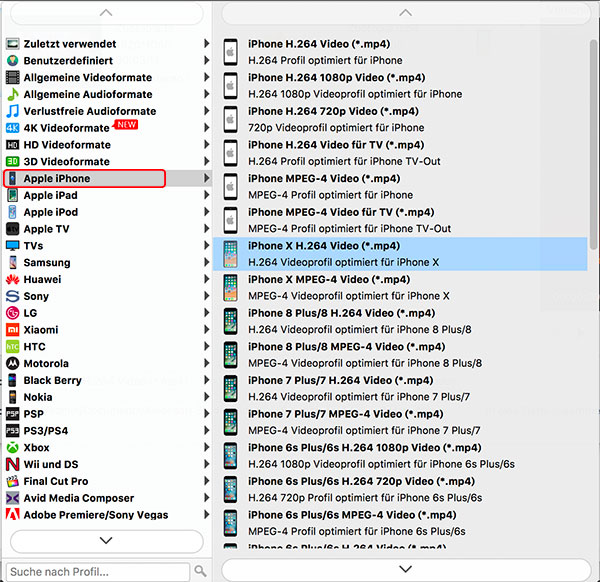Click the Apple iPod device icon

[13, 212]
